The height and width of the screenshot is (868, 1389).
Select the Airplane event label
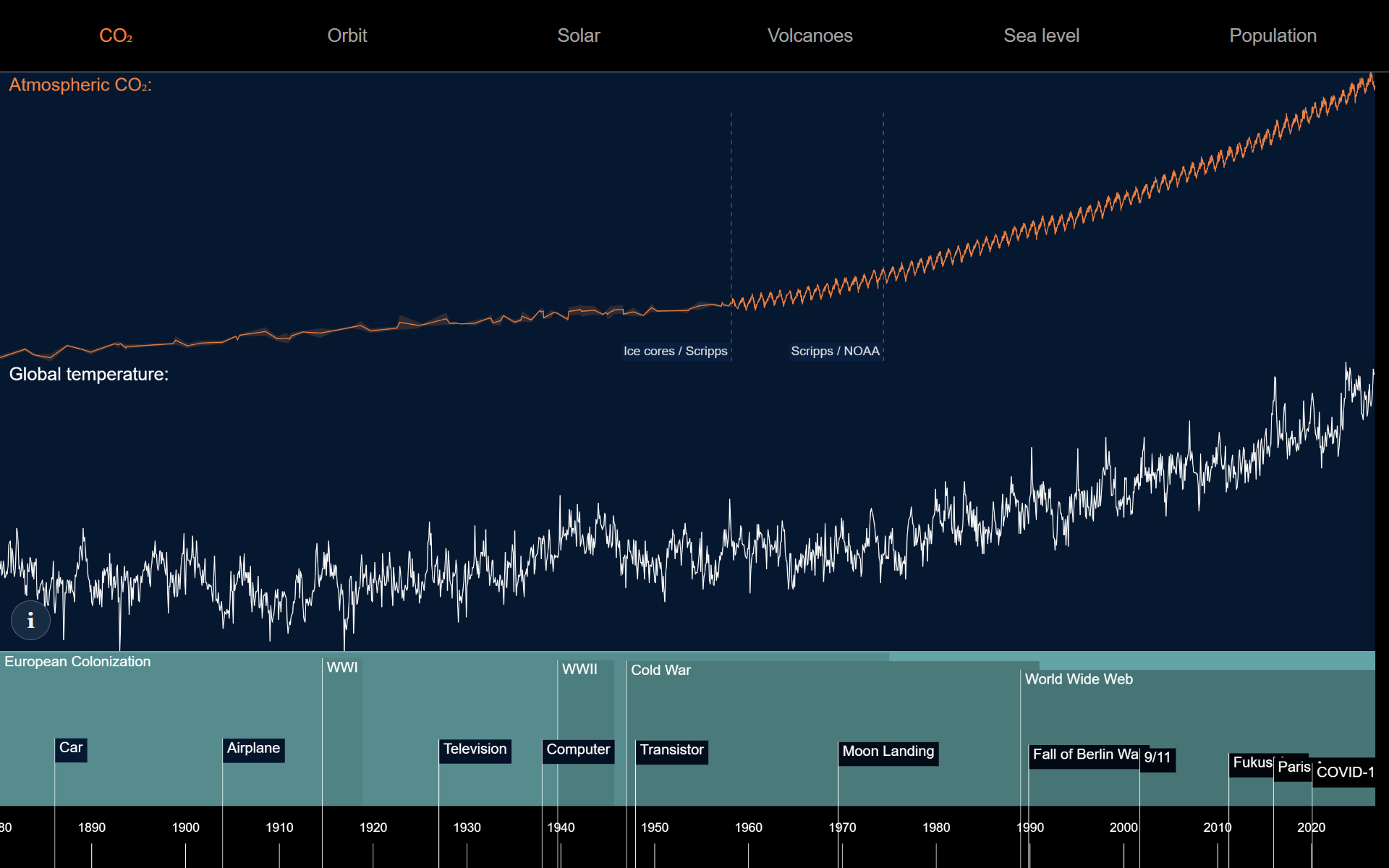[x=253, y=749]
